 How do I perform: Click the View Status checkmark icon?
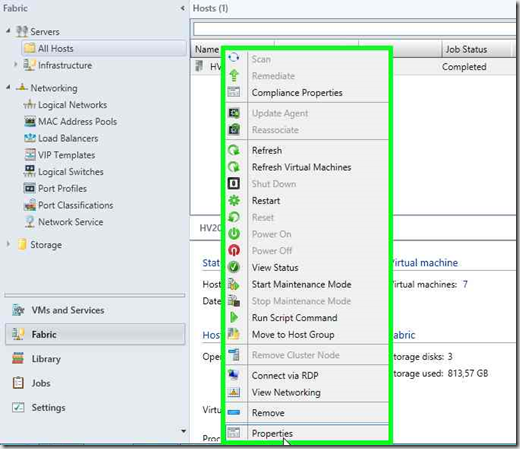234,267
